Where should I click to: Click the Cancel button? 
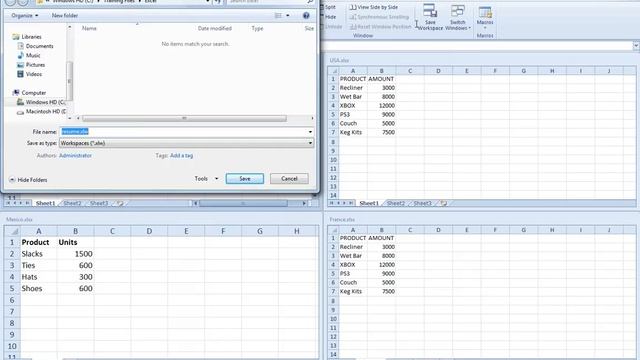pyautogui.click(x=289, y=179)
